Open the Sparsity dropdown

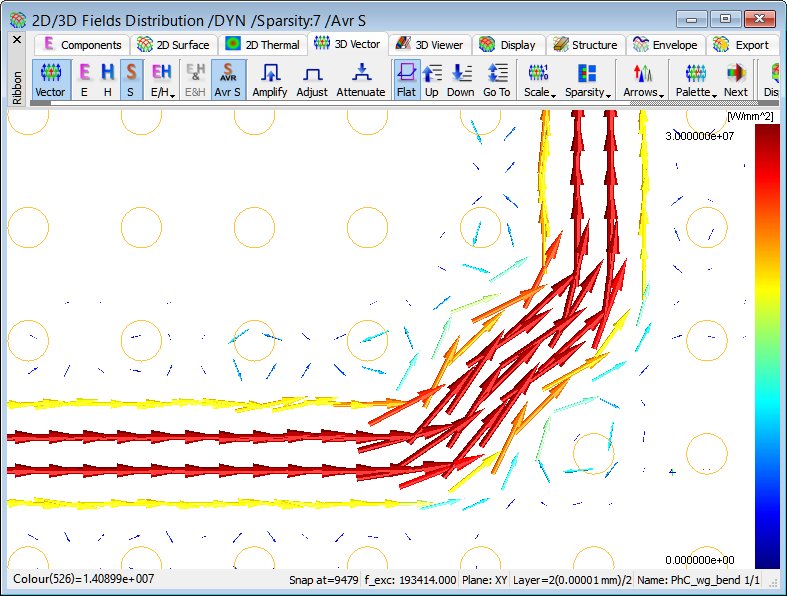[x=587, y=80]
